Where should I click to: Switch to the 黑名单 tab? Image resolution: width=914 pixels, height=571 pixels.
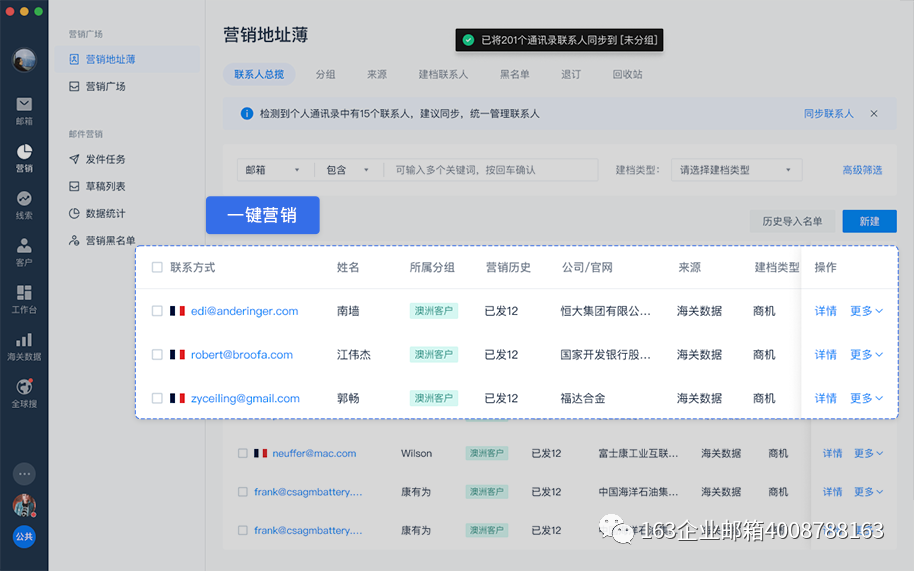coord(515,75)
